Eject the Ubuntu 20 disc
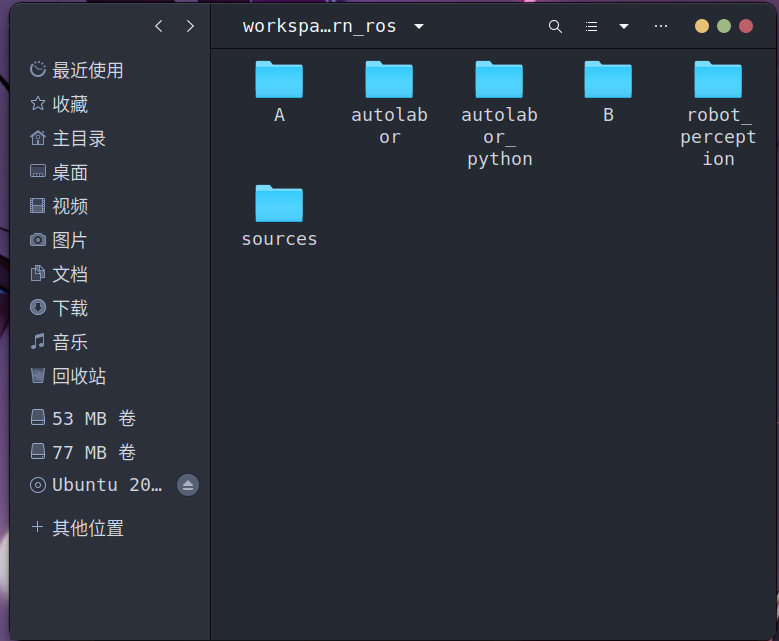 (188, 485)
